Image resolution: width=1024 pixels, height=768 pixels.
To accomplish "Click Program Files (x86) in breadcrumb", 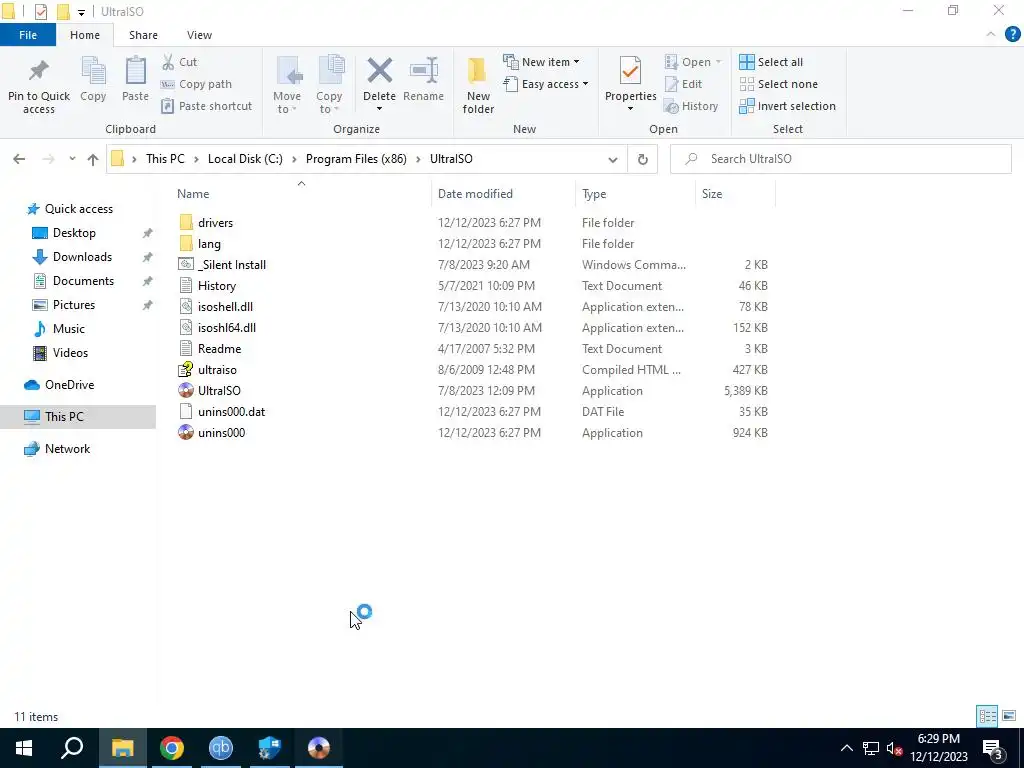I will click(356, 159).
